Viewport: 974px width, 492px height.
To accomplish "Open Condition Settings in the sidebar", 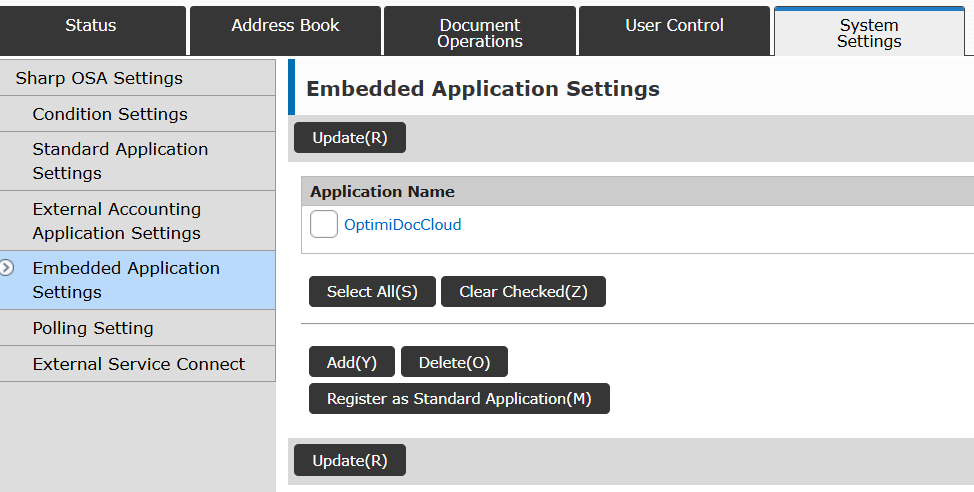I will pos(110,114).
